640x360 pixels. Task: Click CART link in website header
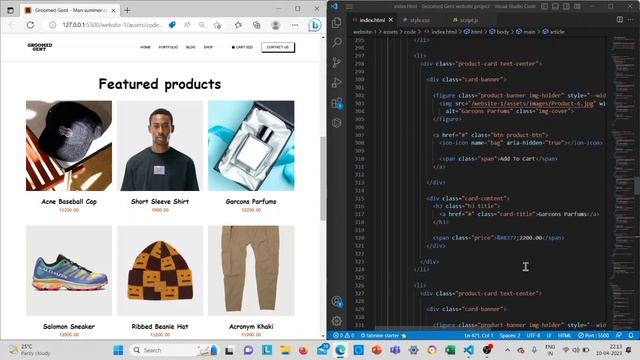click(242, 47)
